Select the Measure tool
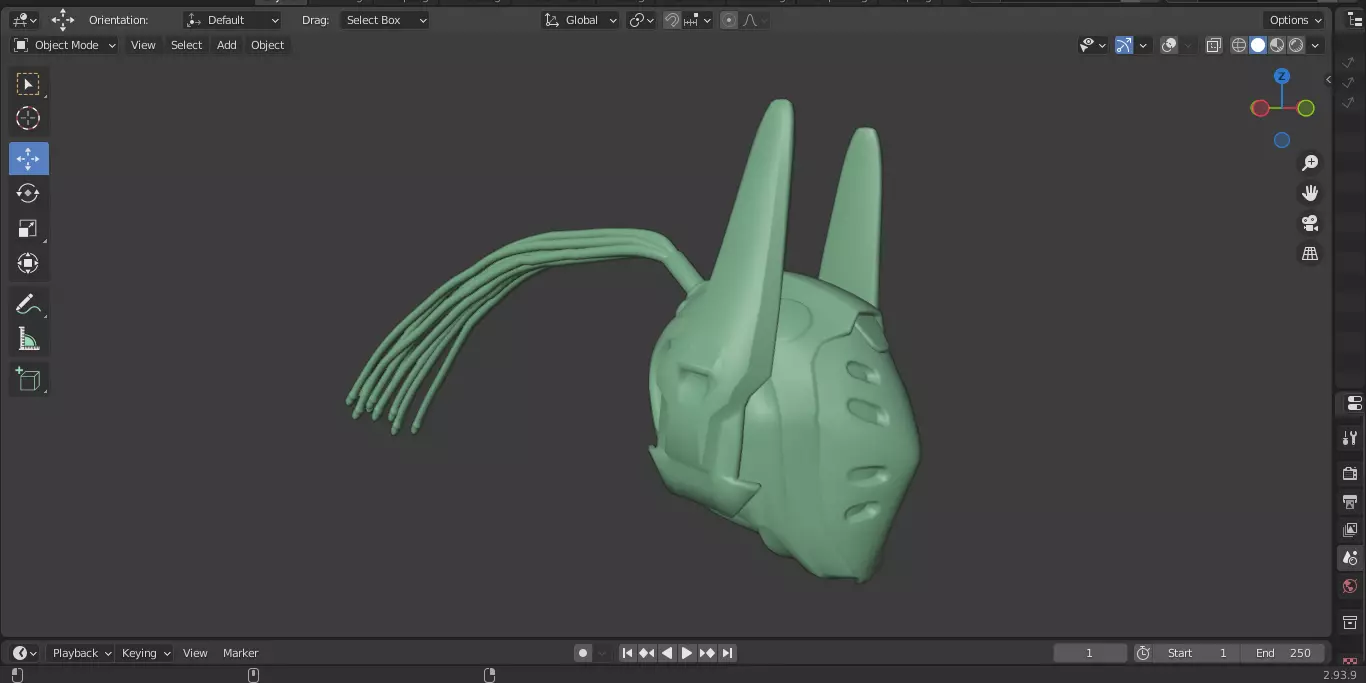 (28, 339)
